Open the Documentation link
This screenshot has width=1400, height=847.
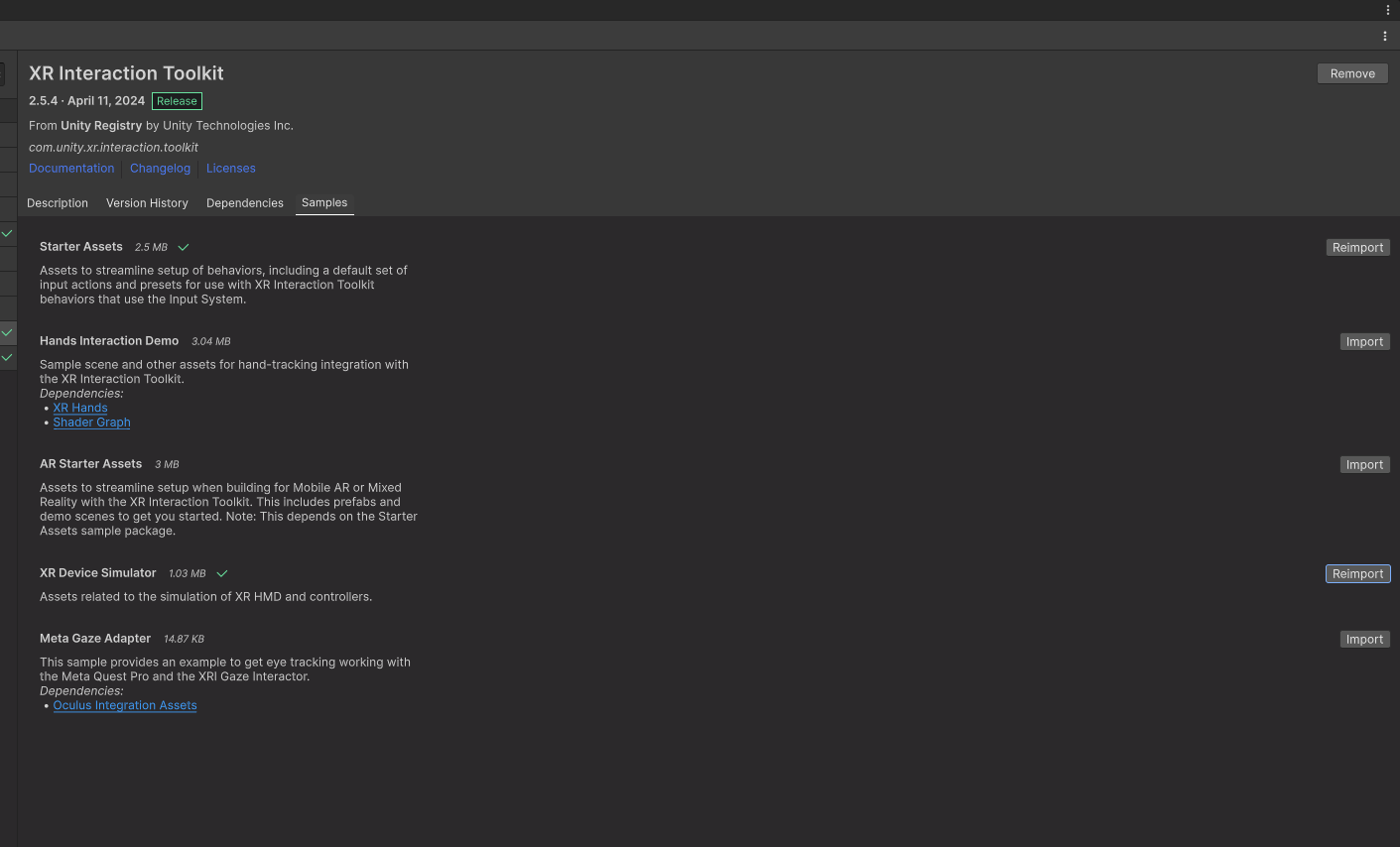(x=71, y=169)
